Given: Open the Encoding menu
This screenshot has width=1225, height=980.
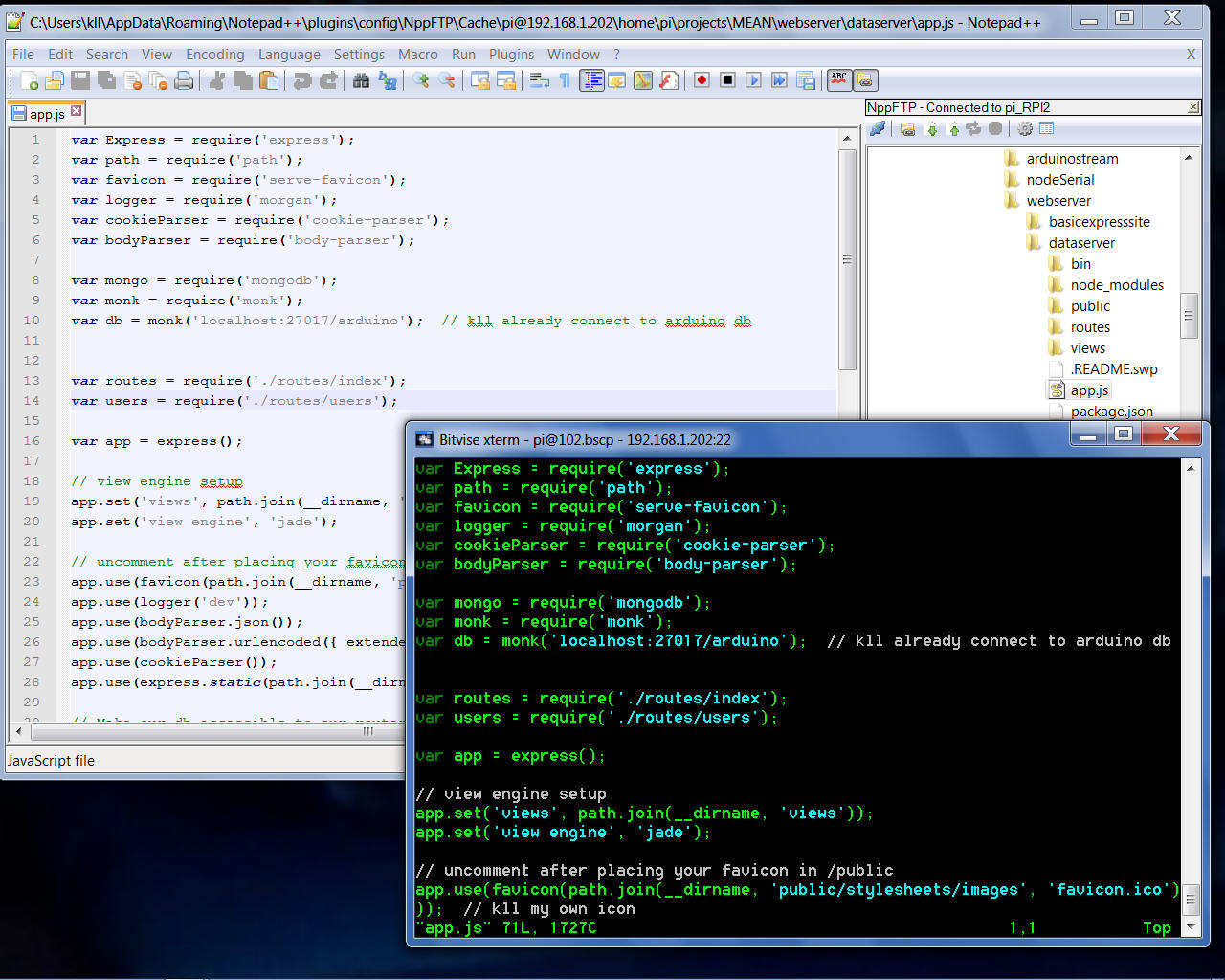Looking at the screenshot, I should [214, 55].
